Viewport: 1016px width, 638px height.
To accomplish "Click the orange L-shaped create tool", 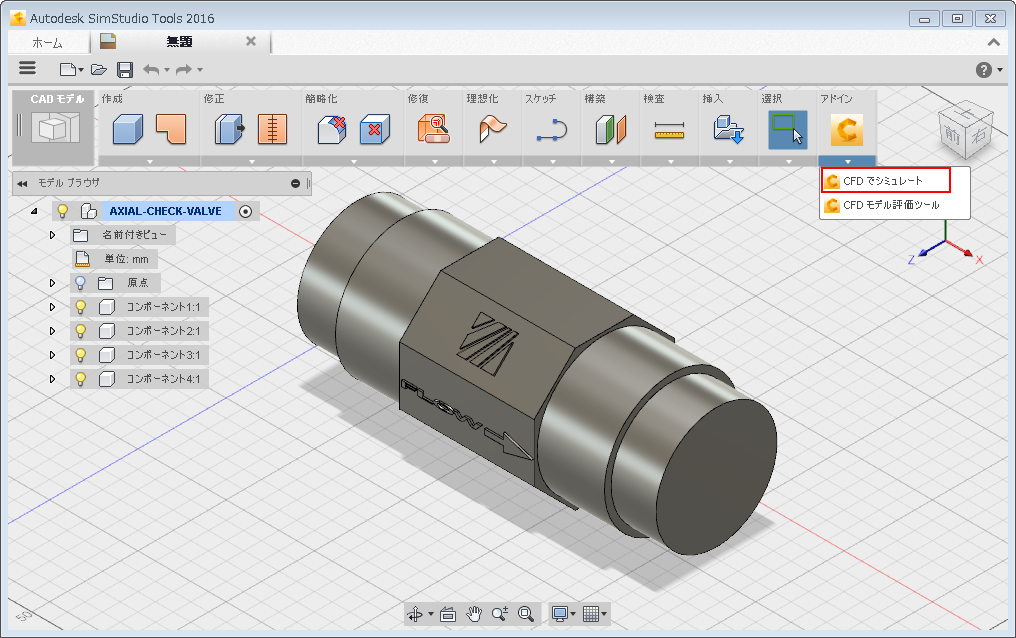I will pyautogui.click(x=171, y=129).
